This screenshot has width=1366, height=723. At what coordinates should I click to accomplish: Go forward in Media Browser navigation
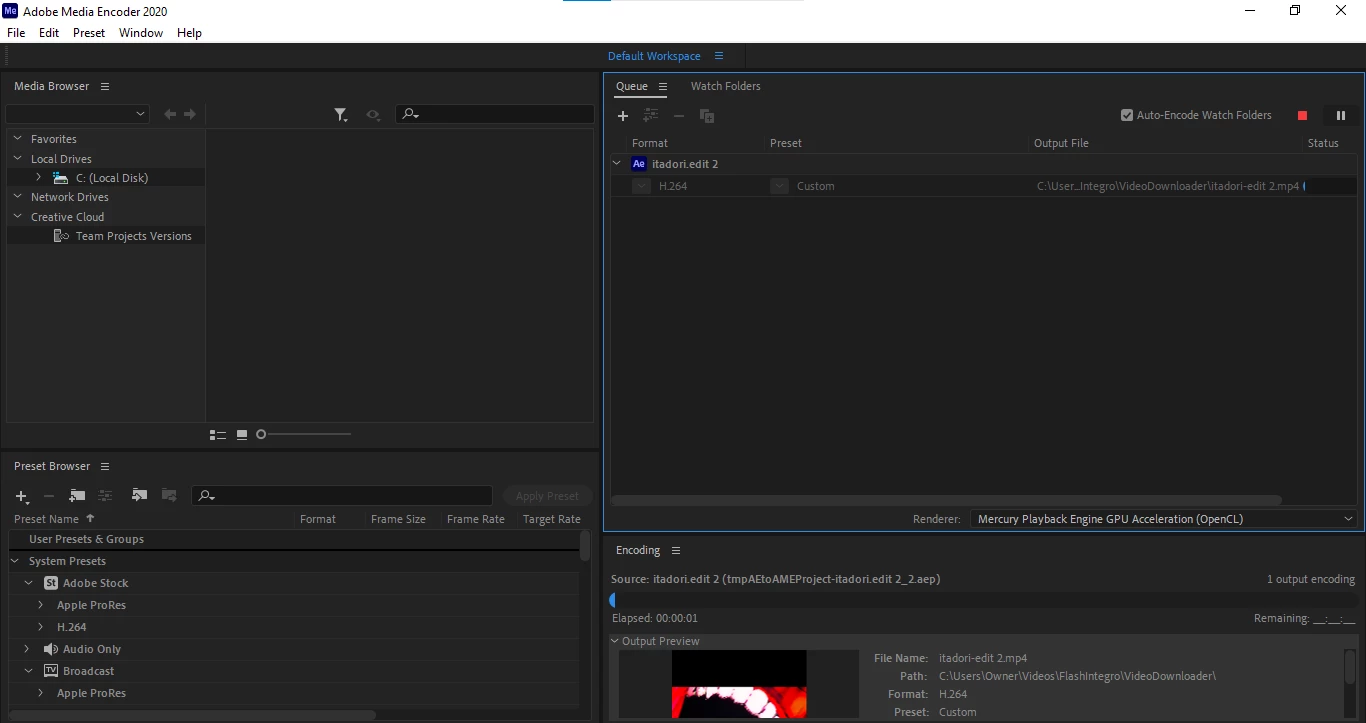pos(190,115)
